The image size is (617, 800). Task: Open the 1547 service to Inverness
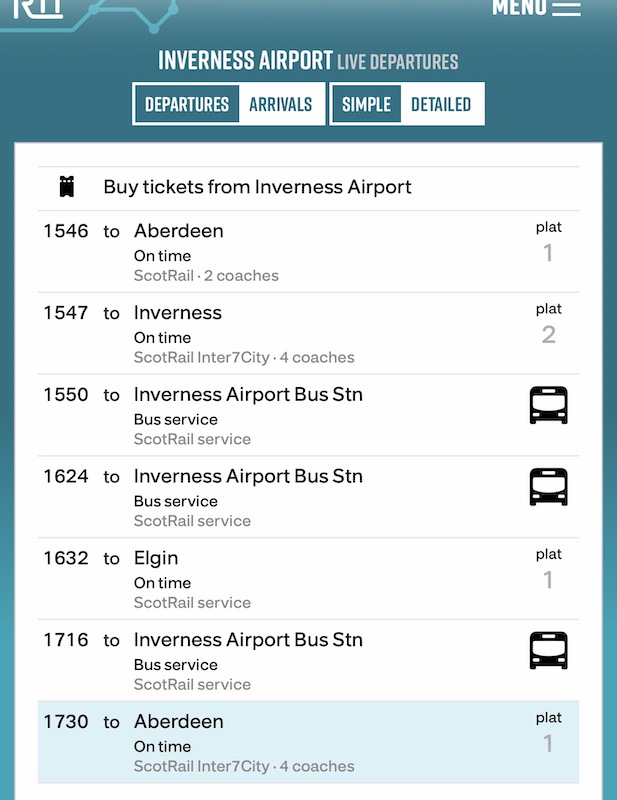(x=178, y=313)
